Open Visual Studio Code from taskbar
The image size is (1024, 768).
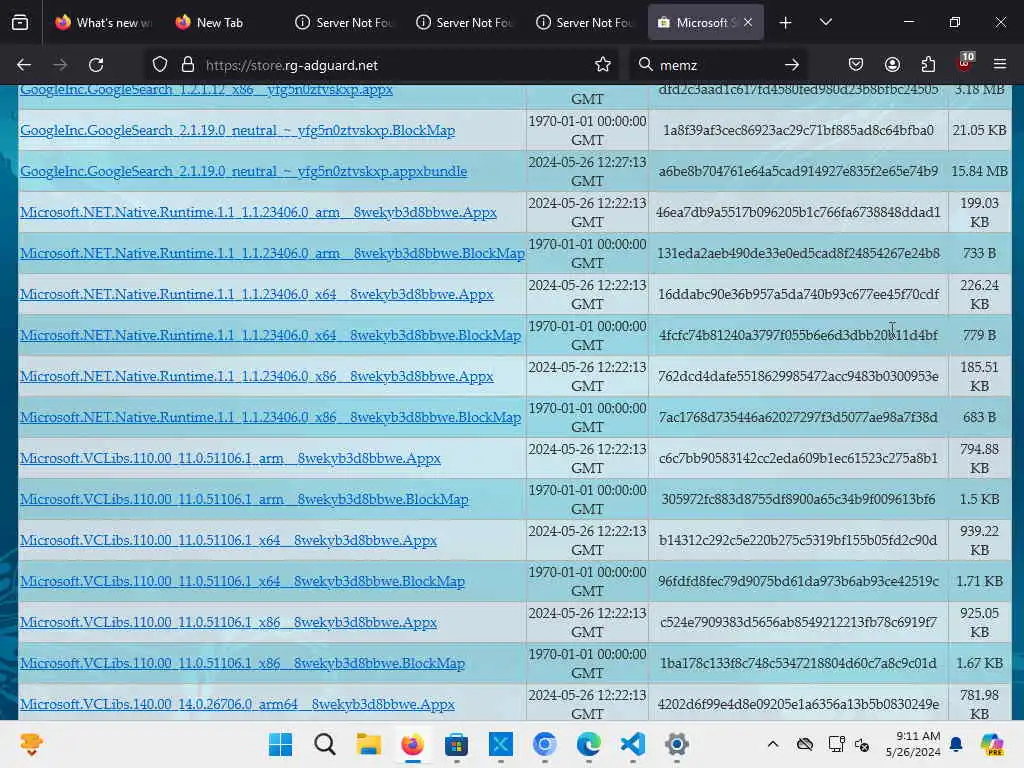(632, 744)
